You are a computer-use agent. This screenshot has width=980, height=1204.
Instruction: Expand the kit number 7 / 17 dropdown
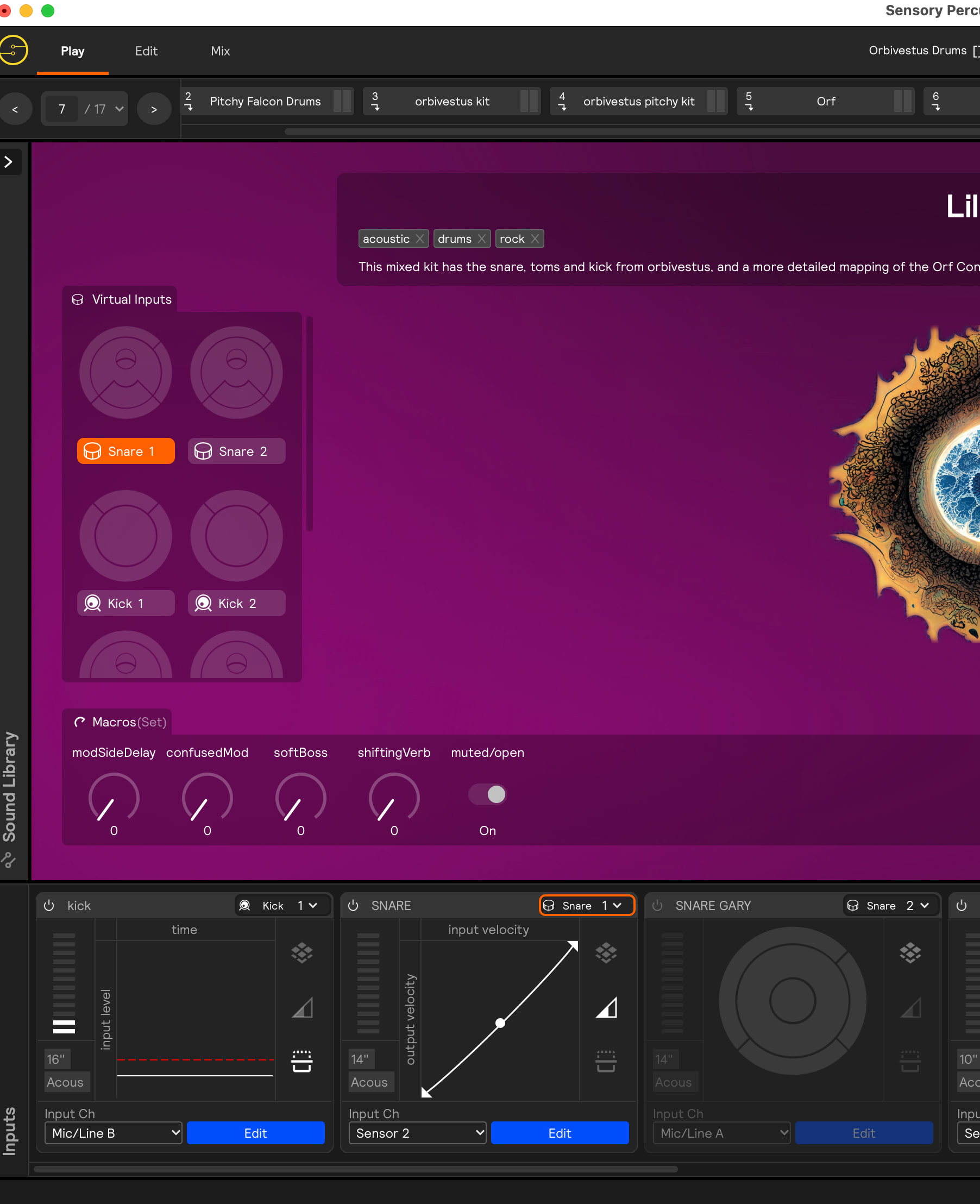point(119,108)
